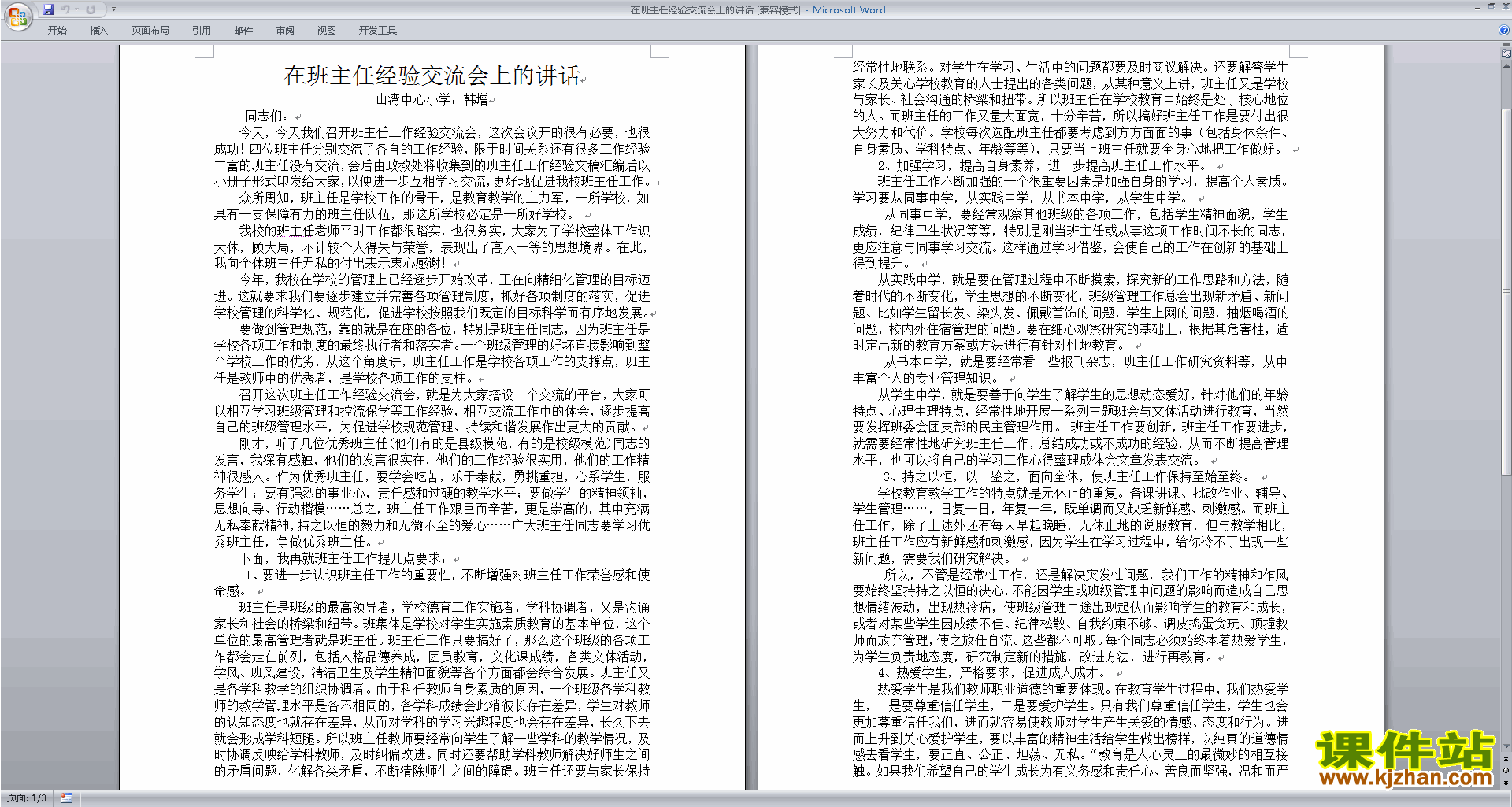
Task: Open the 邮件 ribbon tab
Action: pos(243,30)
